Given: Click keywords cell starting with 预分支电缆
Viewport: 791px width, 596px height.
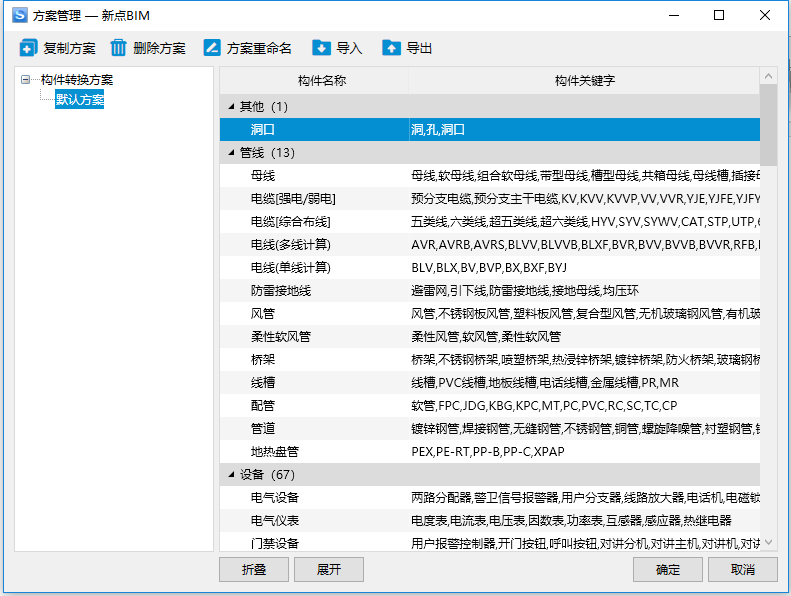Looking at the screenshot, I should [585, 199].
